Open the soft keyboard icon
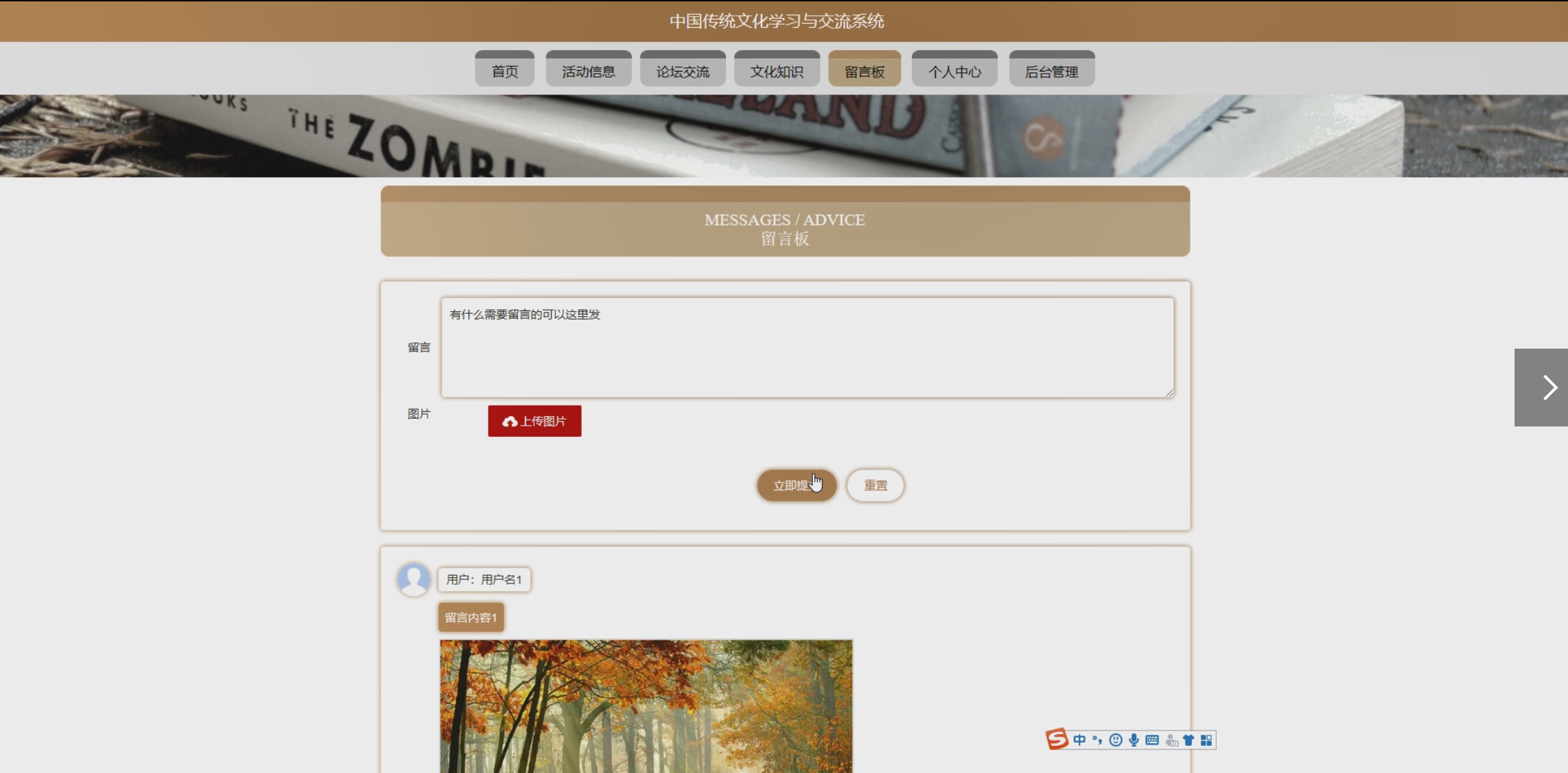The image size is (1568, 773). (1152, 740)
